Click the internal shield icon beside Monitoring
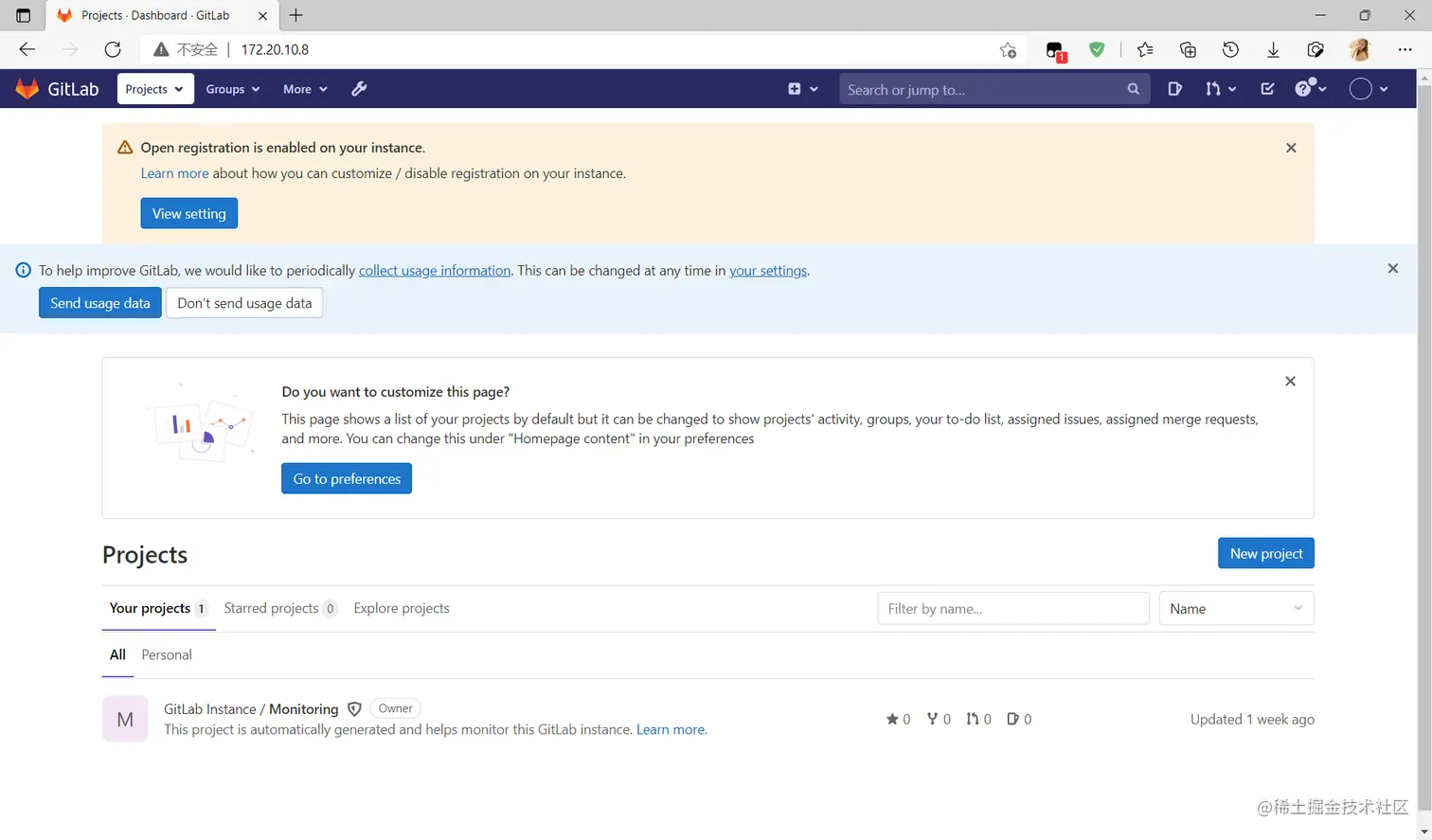The image size is (1432, 840). pyautogui.click(x=354, y=708)
